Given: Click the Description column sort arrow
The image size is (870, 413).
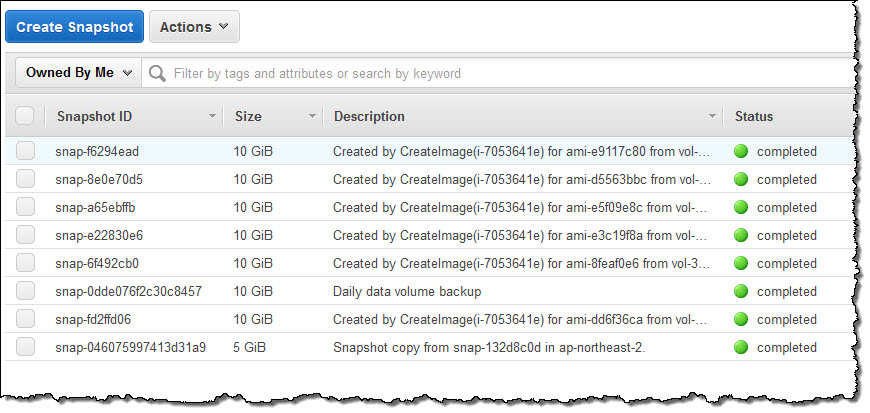Looking at the screenshot, I should 713,117.
